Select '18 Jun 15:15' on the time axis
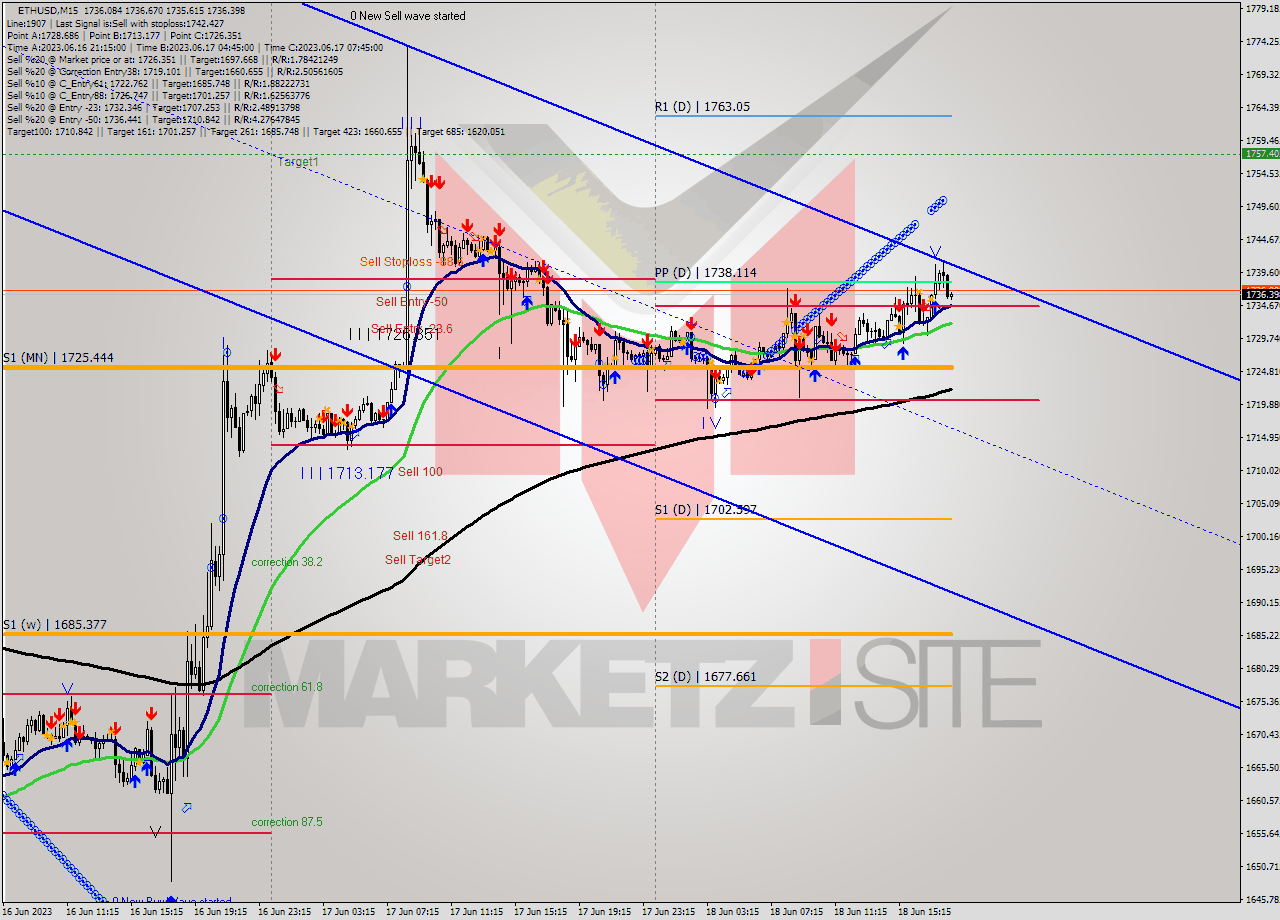 (924, 913)
